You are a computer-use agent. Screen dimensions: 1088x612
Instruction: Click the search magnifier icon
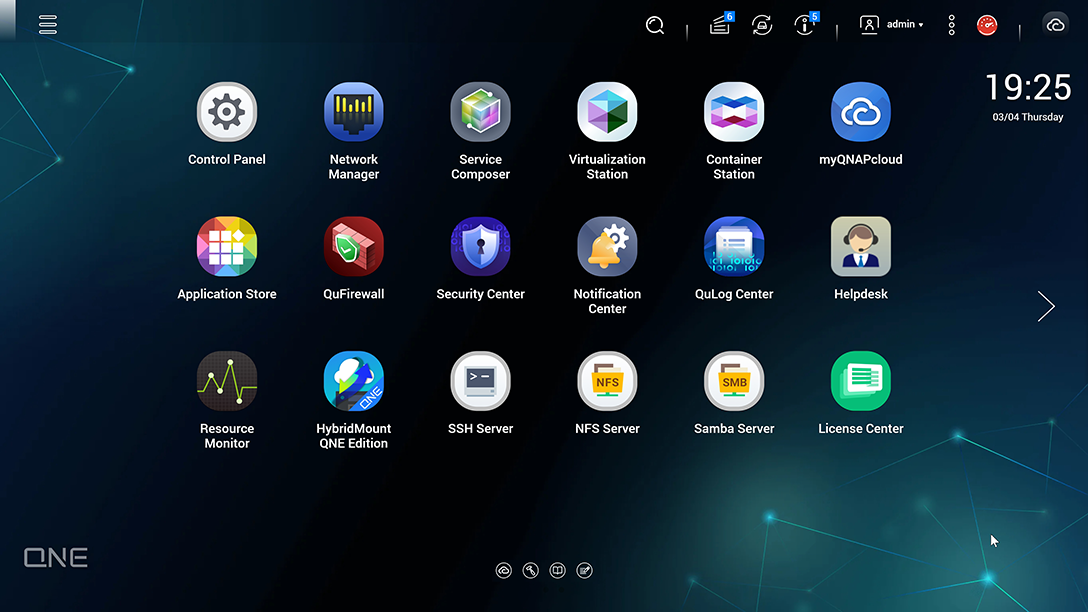(x=655, y=25)
